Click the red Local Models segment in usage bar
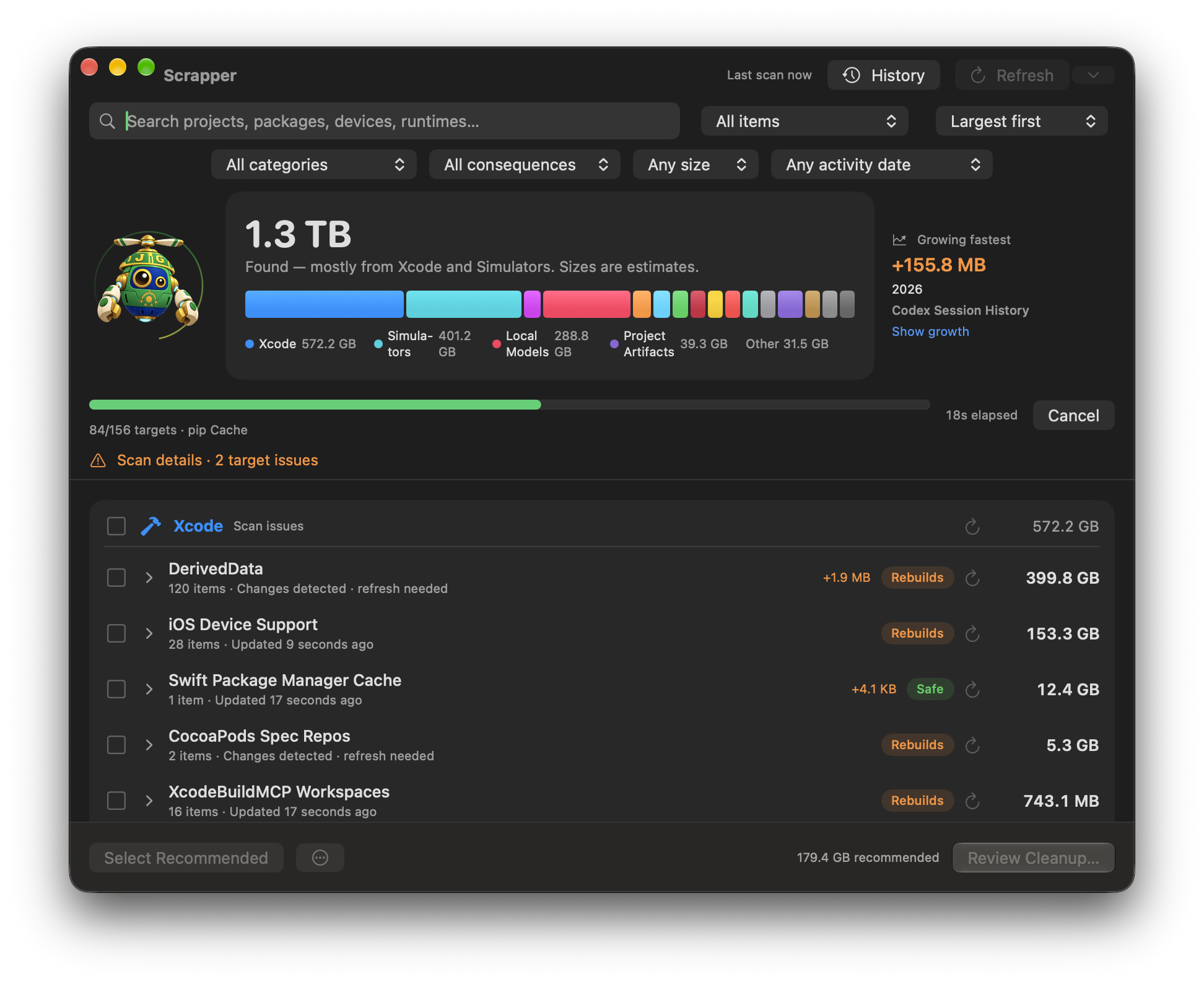The width and height of the screenshot is (1204, 984). click(x=587, y=304)
